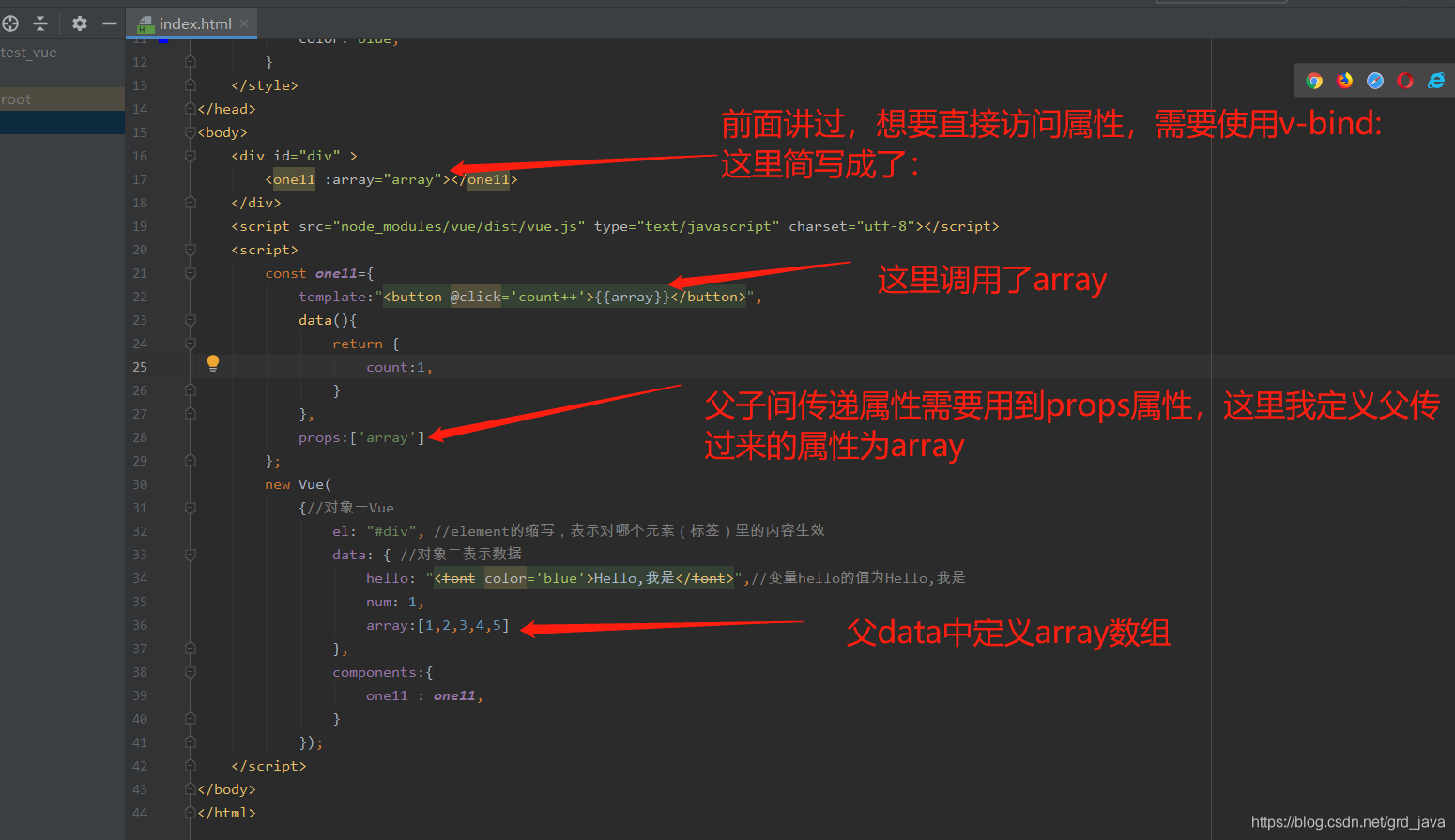Open the yellow lightbulb intention actions
The height and width of the screenshot is (840, 1455).
point(213,363)
